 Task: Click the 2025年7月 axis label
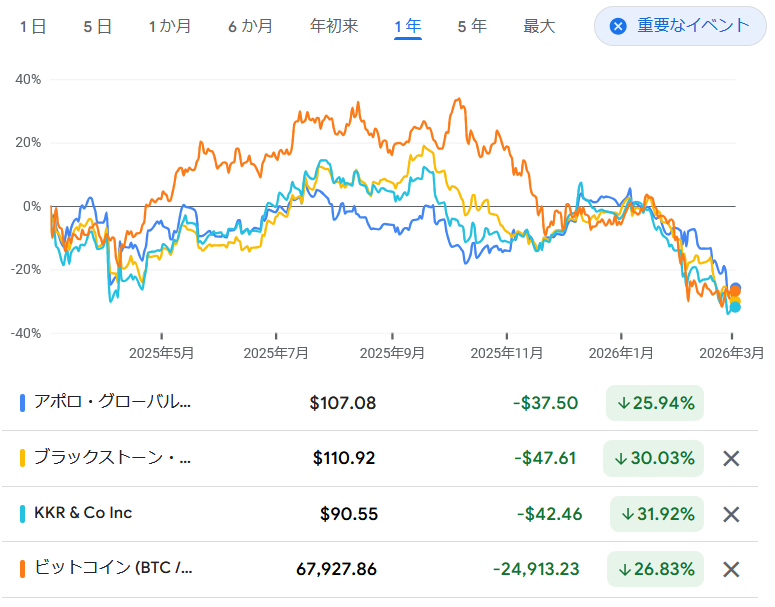pyautogui.click(x=276, y=353)
